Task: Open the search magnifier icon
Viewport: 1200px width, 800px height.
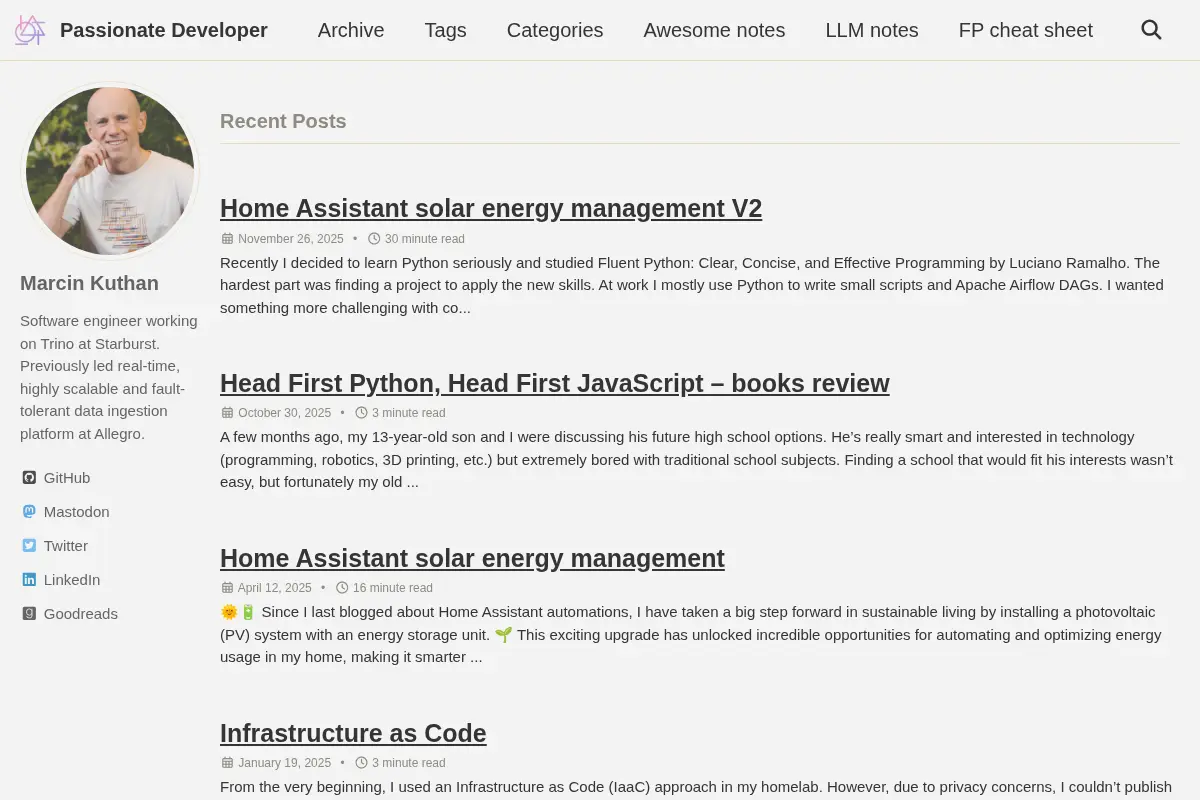Action: click(1151, 30)
